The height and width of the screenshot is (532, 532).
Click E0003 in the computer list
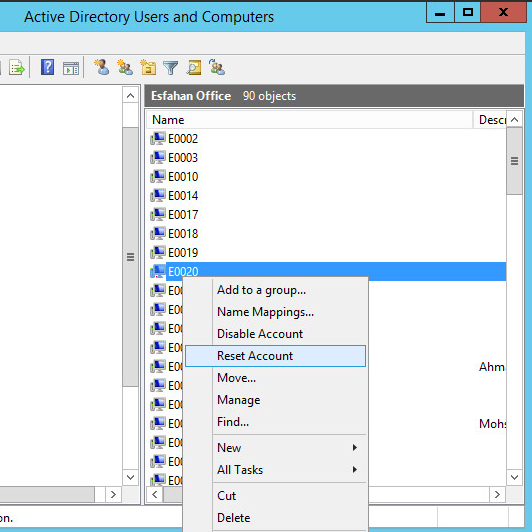pyautogui.click(x=183, y=157)
